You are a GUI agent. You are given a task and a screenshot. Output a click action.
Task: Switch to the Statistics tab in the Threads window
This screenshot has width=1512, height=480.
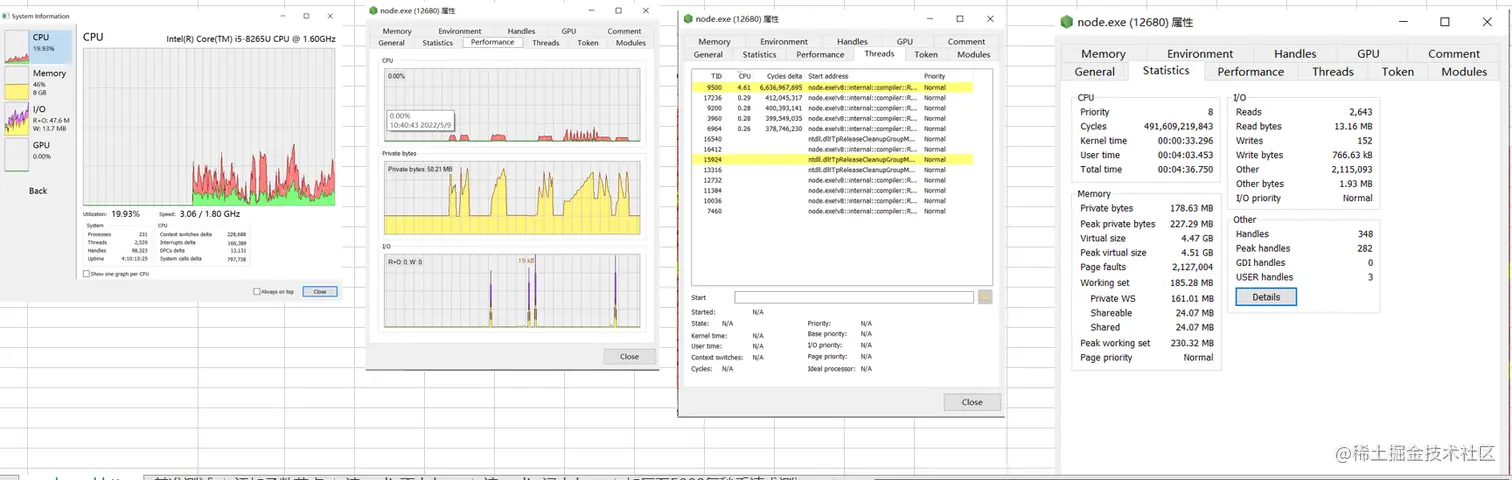click(x=759, y=55)
